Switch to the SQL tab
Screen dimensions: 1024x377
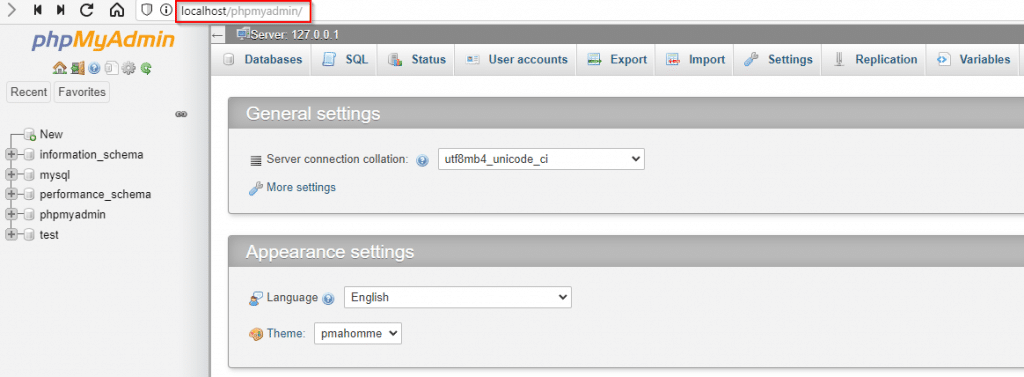point(344,59)
